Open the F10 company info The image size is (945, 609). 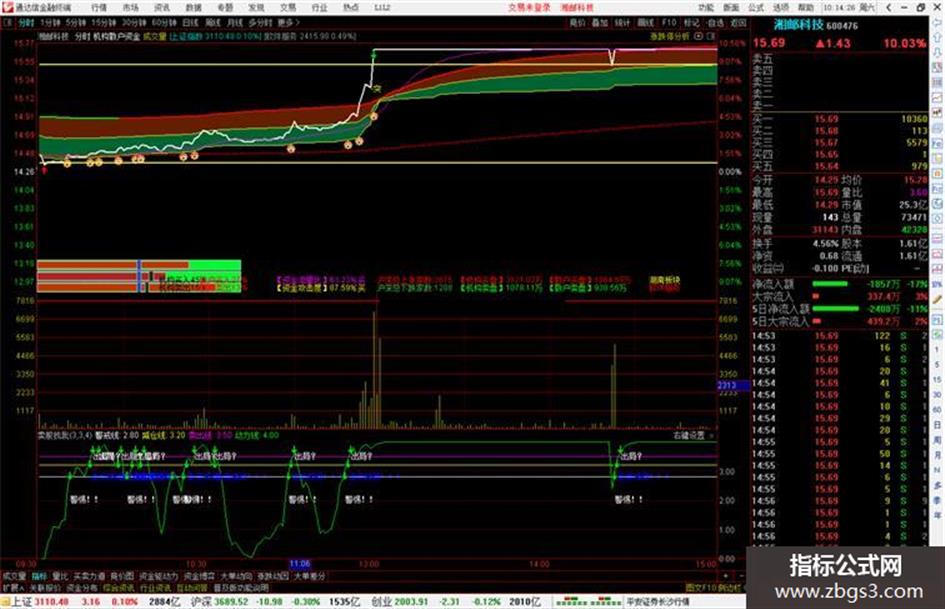pos(669,22)
